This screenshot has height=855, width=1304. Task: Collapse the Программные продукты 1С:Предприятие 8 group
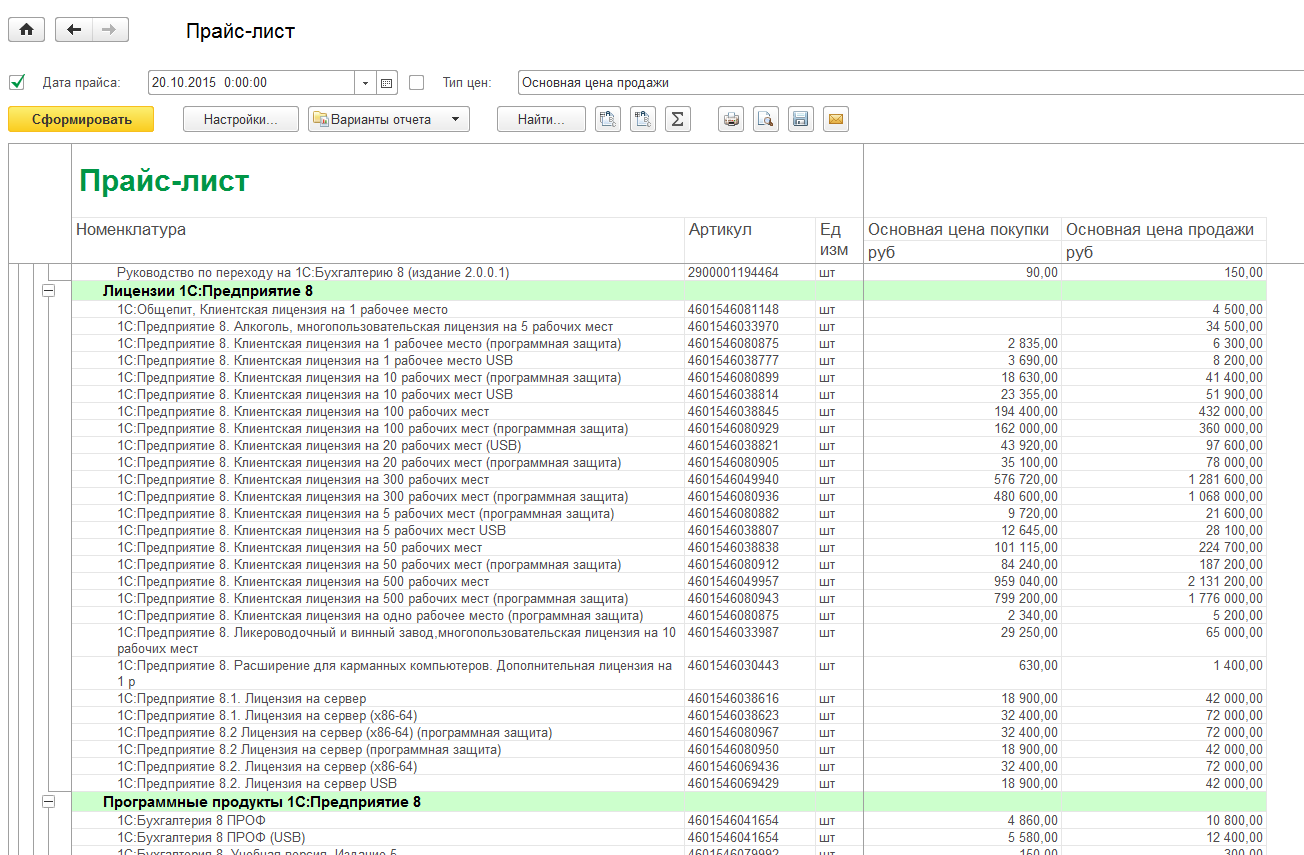click(47, 802)
